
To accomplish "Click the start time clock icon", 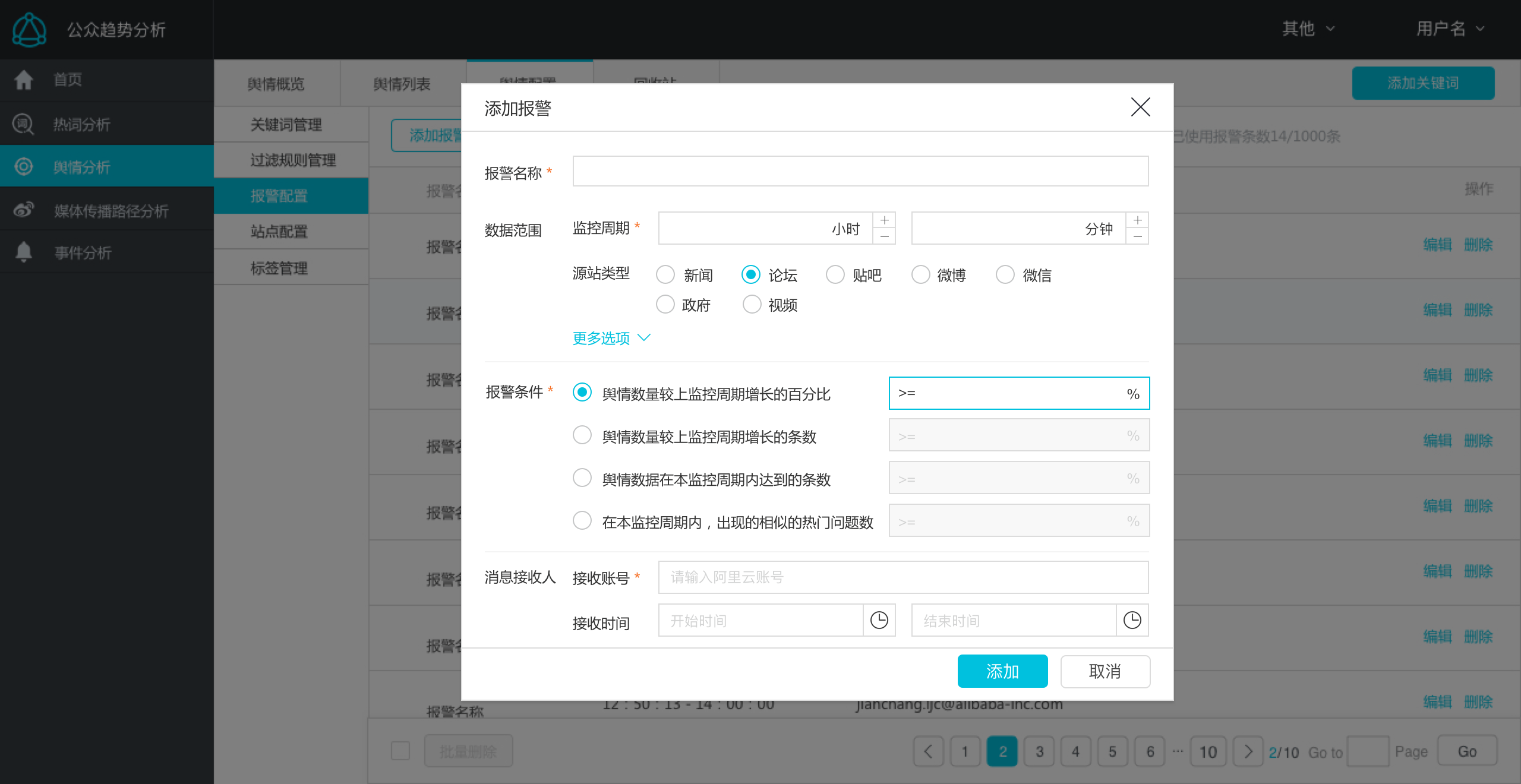I will [879, 620].
